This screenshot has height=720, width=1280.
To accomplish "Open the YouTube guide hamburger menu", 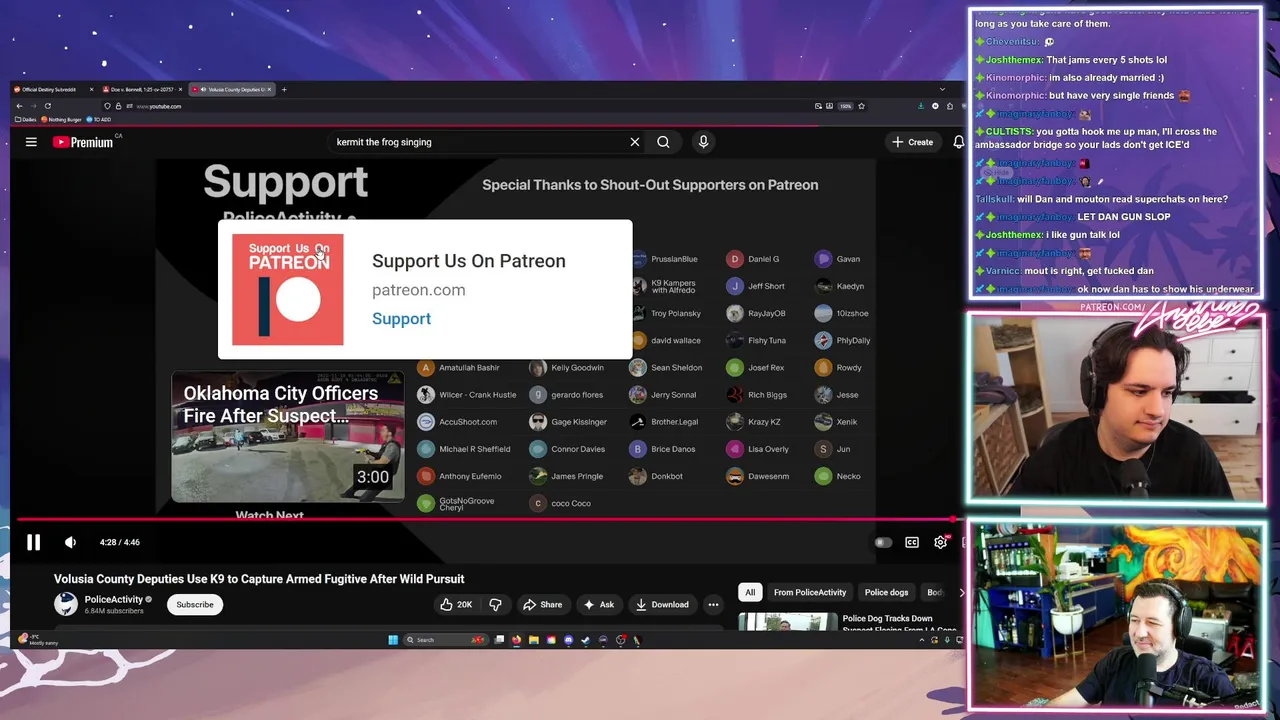I will (31, 142).
